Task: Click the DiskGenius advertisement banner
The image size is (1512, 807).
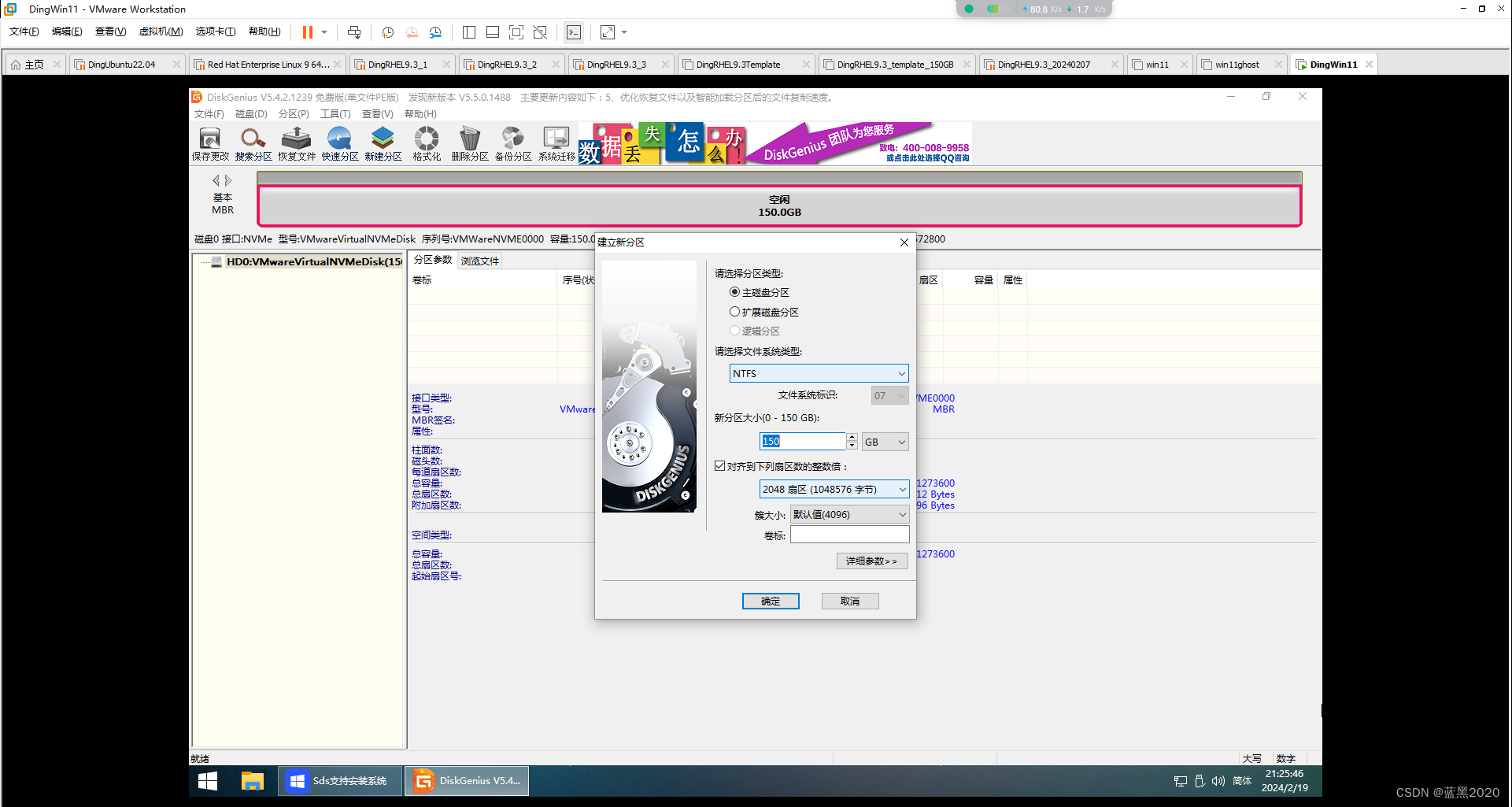Action: click(x=775, y=143)
